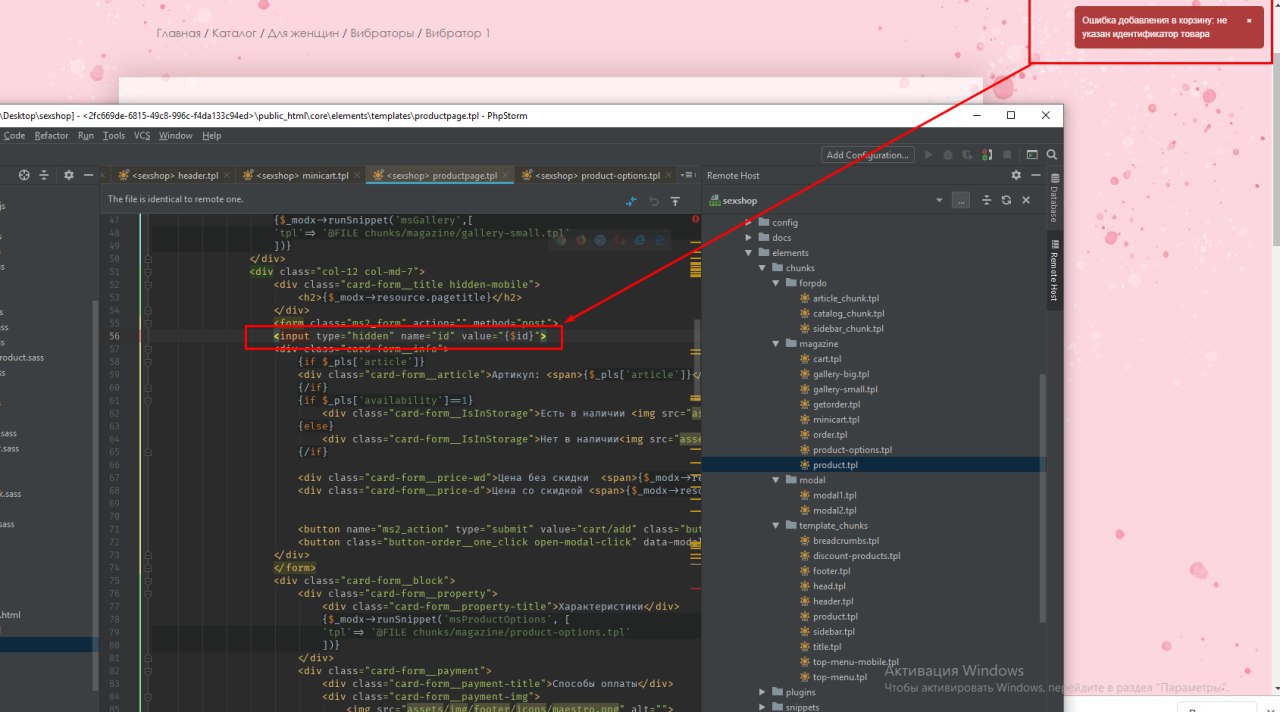Select product.tpl under magazine folder
The image size is (1280, 712).
click(x=834, y=465)
